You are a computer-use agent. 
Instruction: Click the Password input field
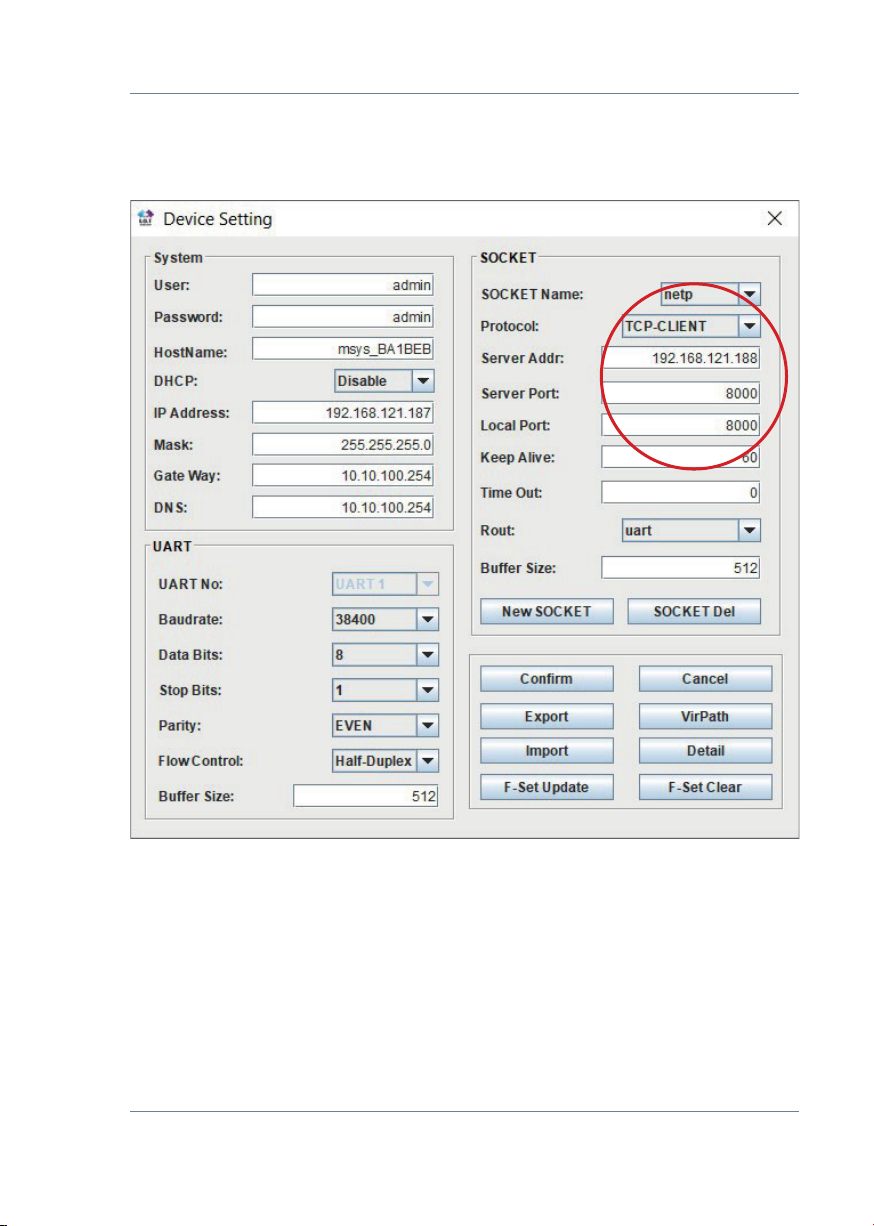343,317
